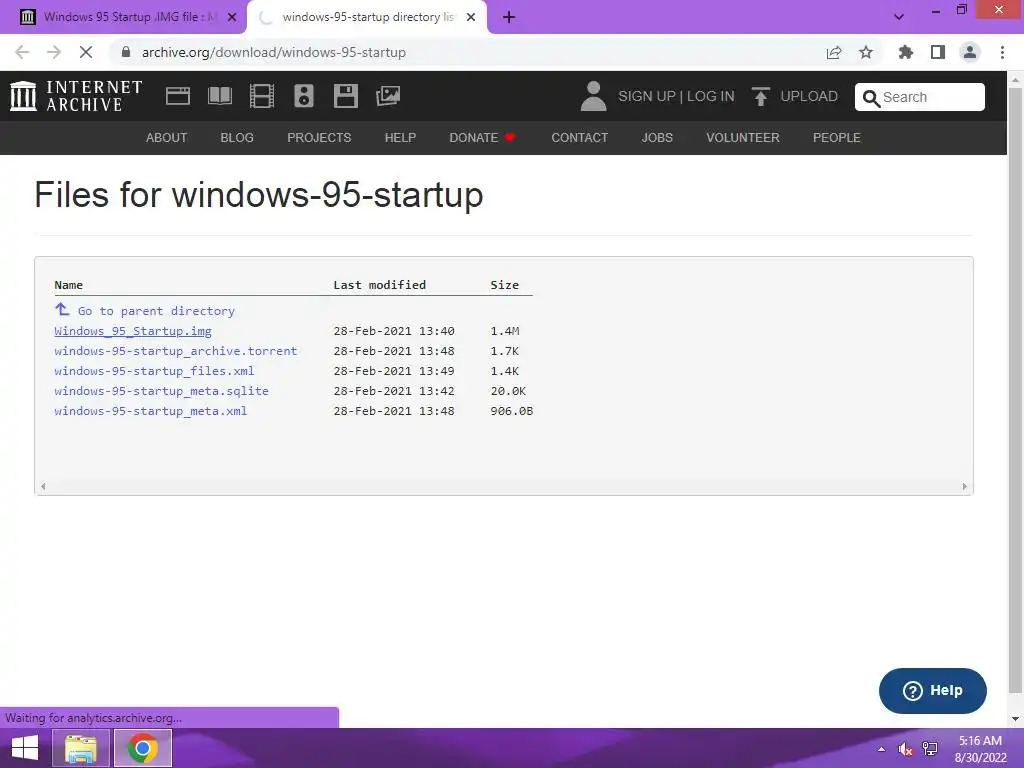Click the magnifier icon in Search box
This screenshot has width=1024, height=768.
click(x=871, y=98)
